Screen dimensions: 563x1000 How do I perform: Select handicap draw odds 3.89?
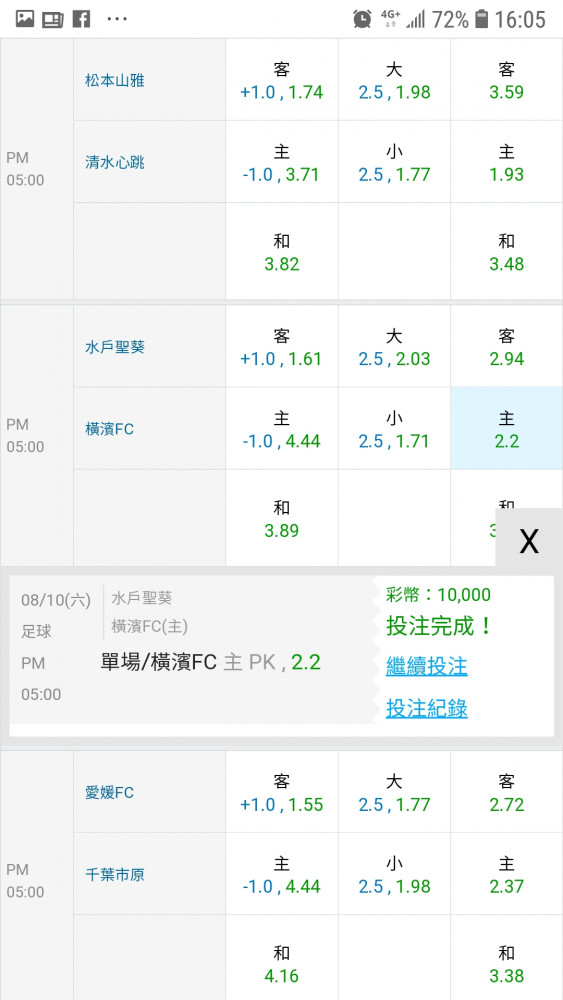tap(281, 518)
